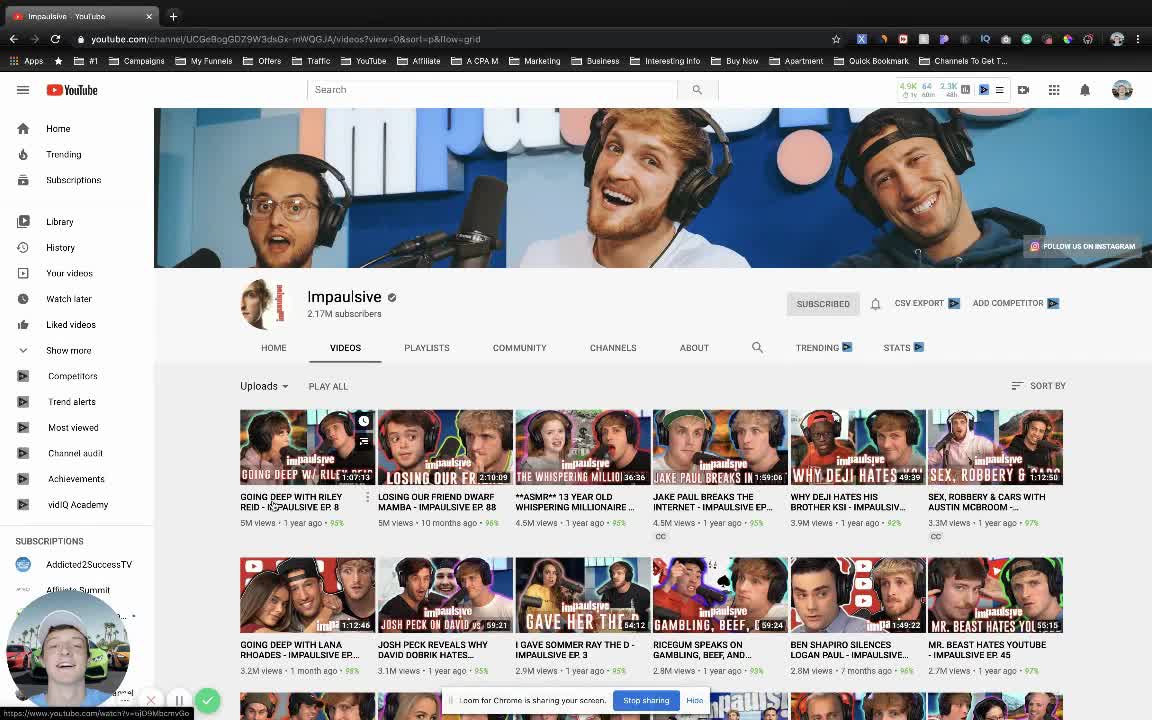The image size is (1152, 720).
Task: Open Going Deep With Riley Reid video thumbnail
Action: (307, 447)
